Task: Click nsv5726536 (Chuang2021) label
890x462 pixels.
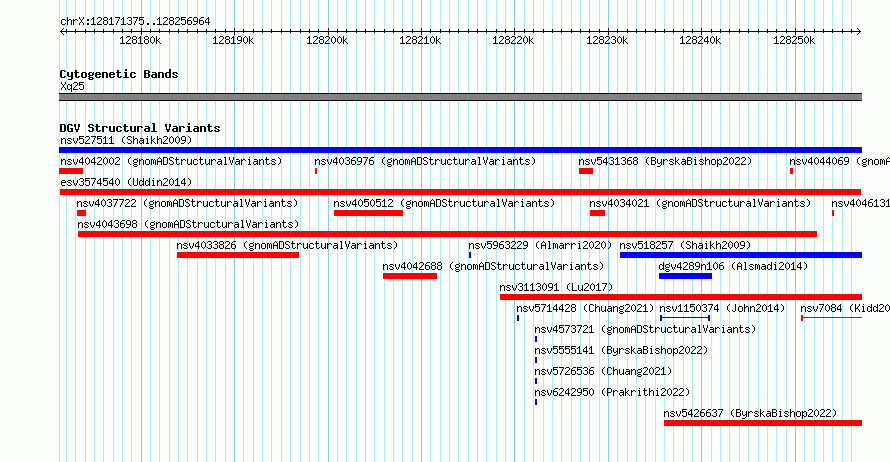Action: point(603,371)
